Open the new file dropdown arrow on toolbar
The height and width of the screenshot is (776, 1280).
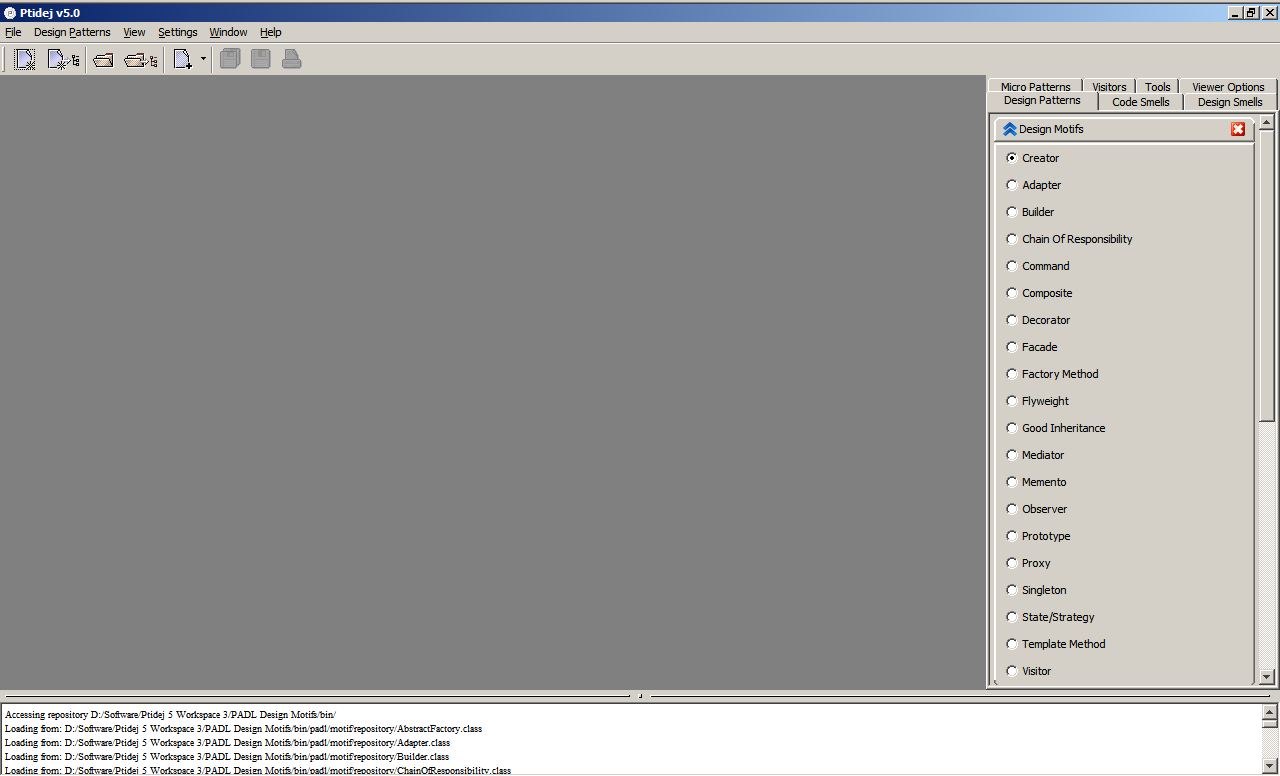click(201, 58)
